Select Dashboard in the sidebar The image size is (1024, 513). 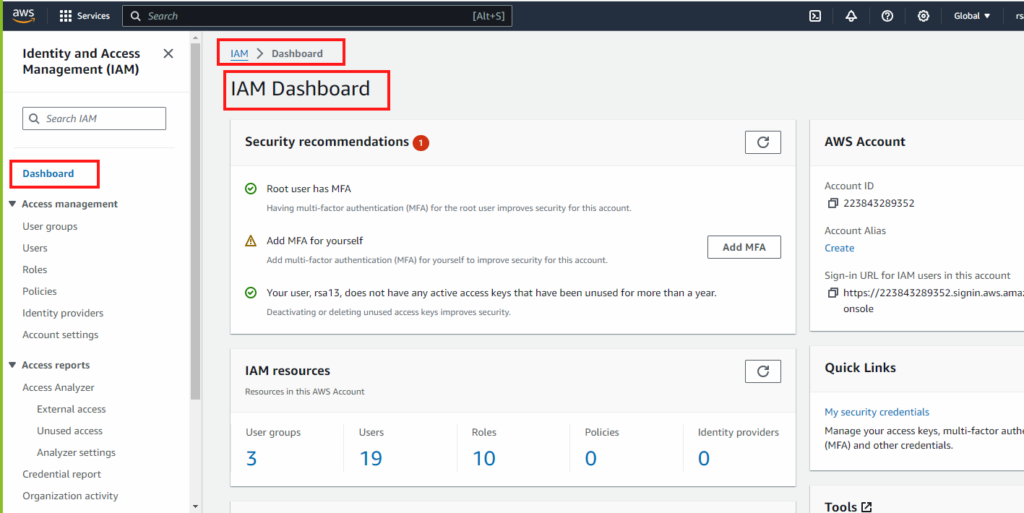48,174
